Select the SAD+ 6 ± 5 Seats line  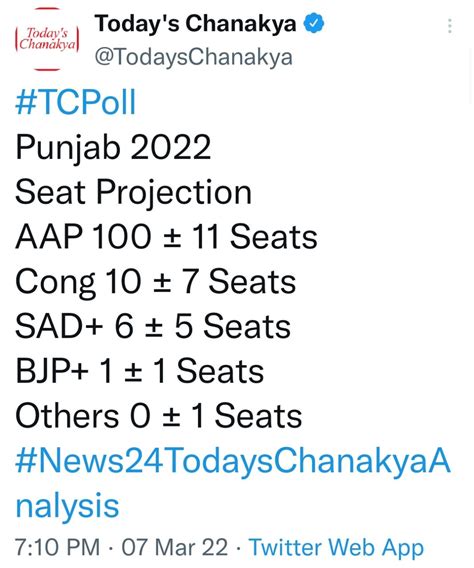[153, 326]
